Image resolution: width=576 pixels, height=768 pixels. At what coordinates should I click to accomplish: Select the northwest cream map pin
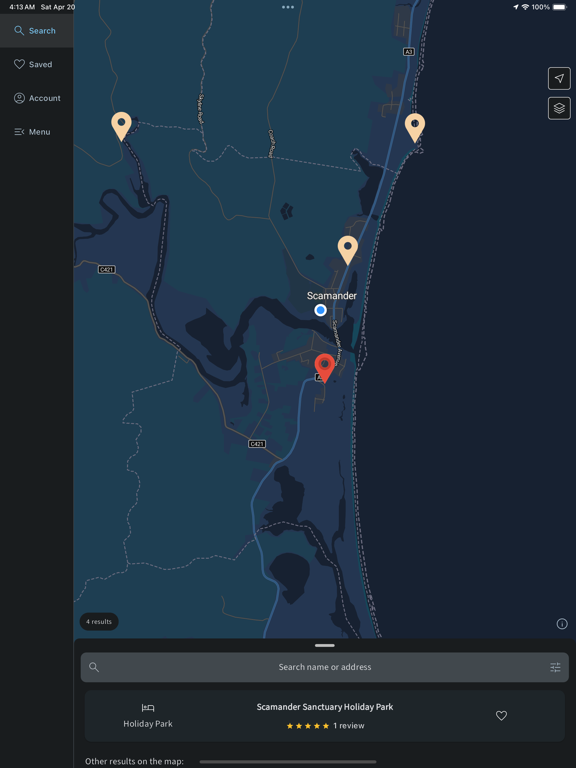[121, 125]
